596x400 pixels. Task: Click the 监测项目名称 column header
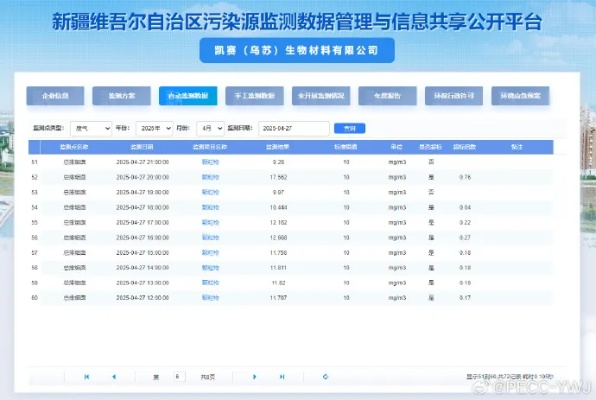(x=210, y=147)
